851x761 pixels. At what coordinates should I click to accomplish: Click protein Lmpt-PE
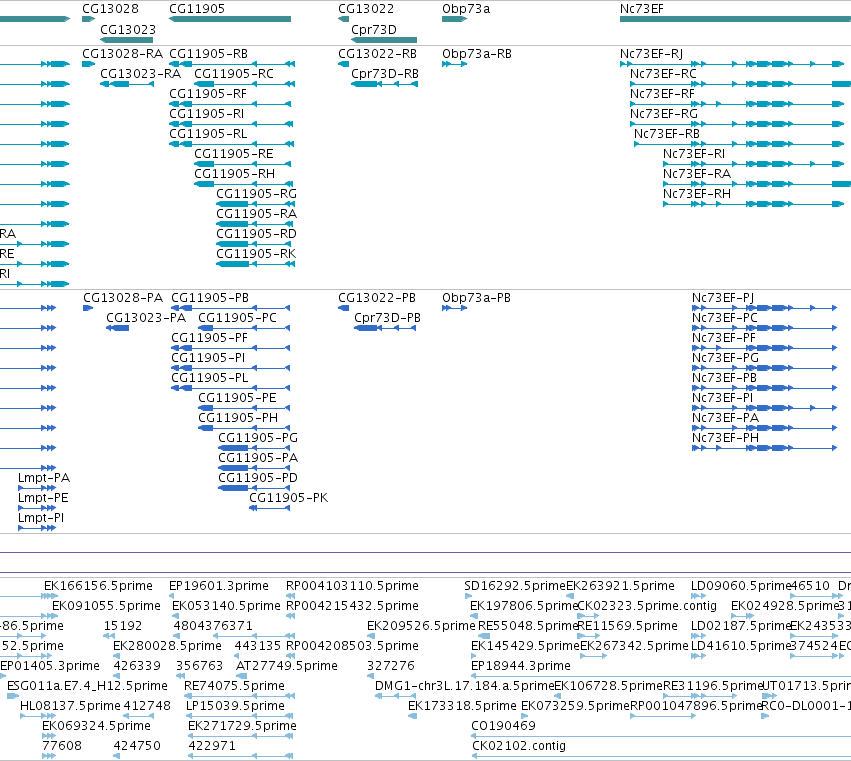(x=43, y=498)
